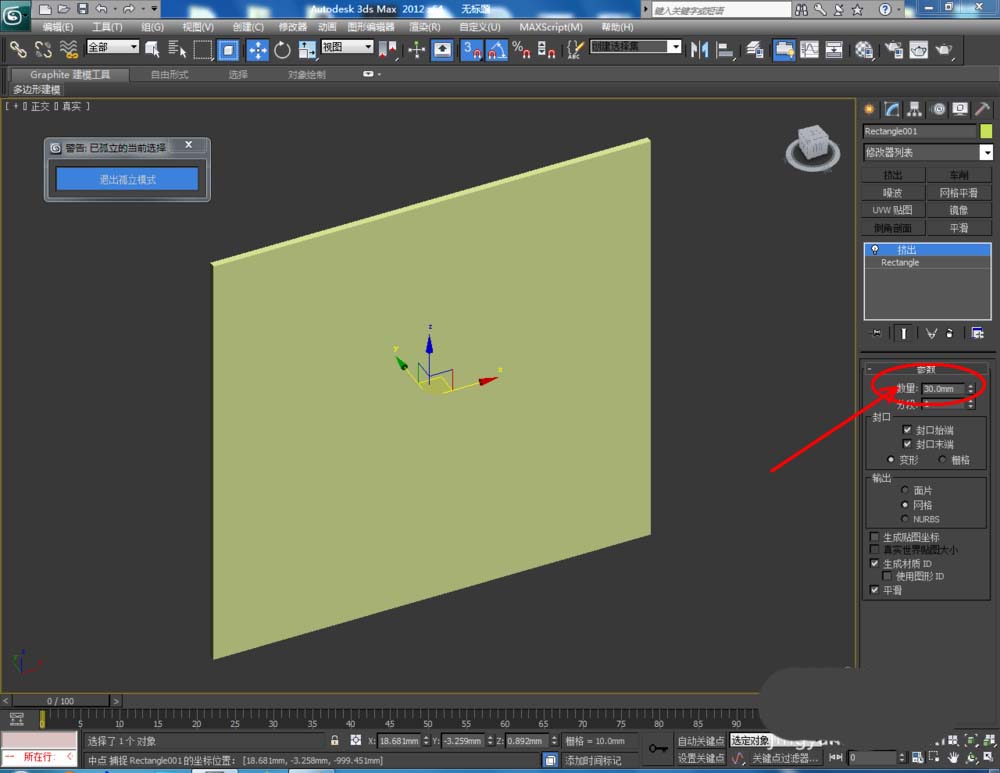Open the 渲染(R) menu

pos(424,27)
